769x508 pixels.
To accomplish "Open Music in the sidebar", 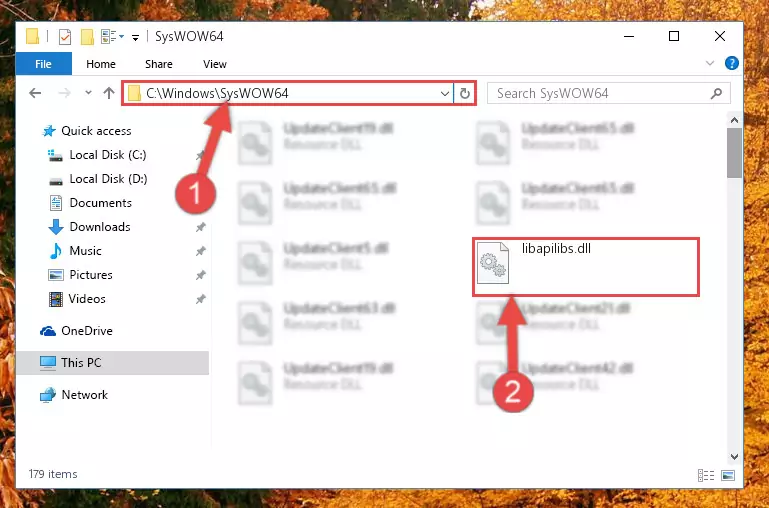I will click(85, 251).
